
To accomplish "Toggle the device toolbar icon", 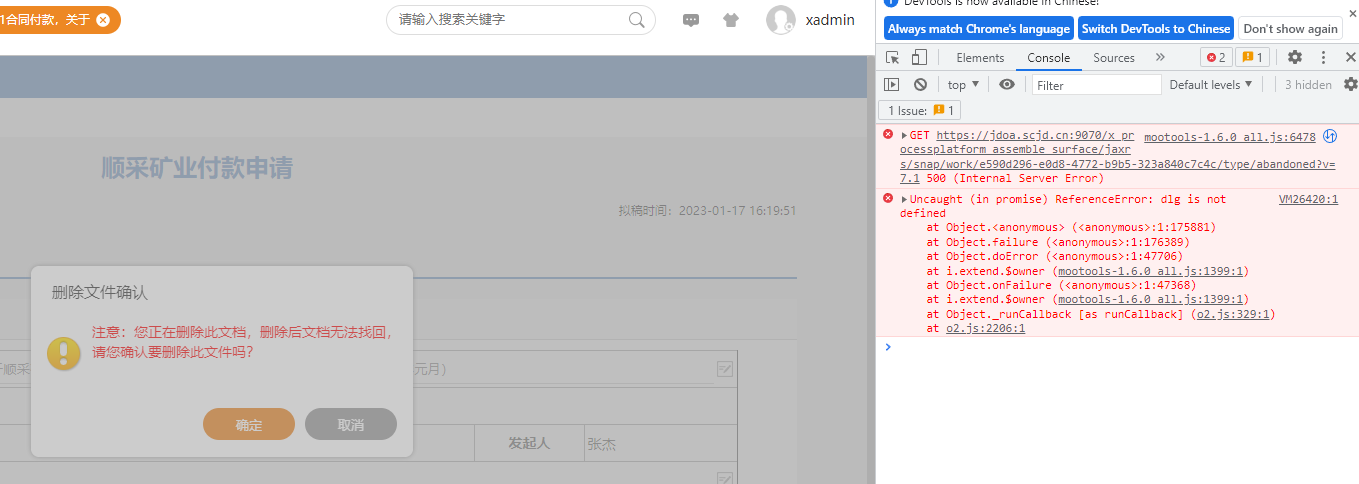I will [x=919, y=57].
